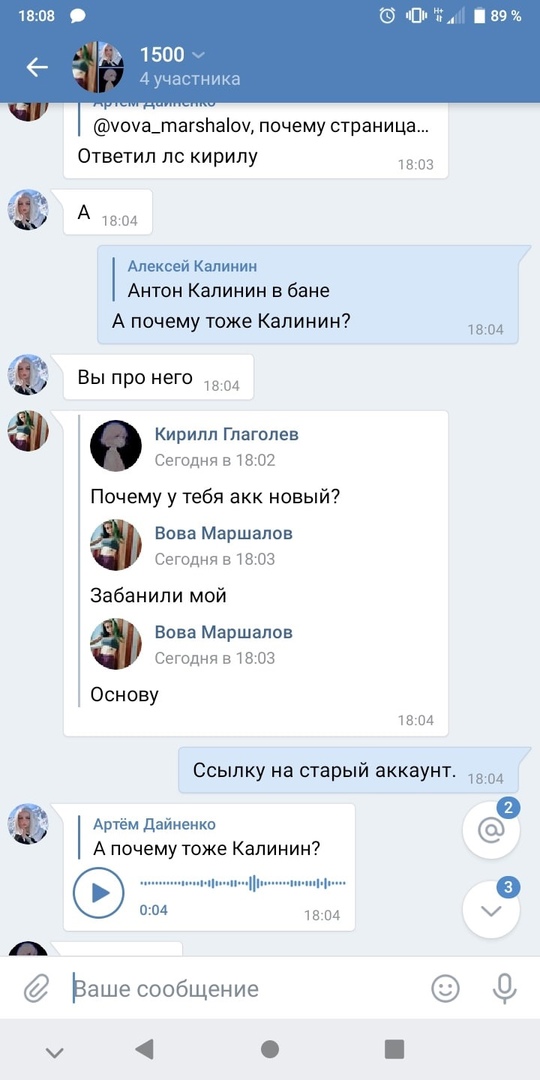Open the attachment paperclip menu

click(34, 990)
